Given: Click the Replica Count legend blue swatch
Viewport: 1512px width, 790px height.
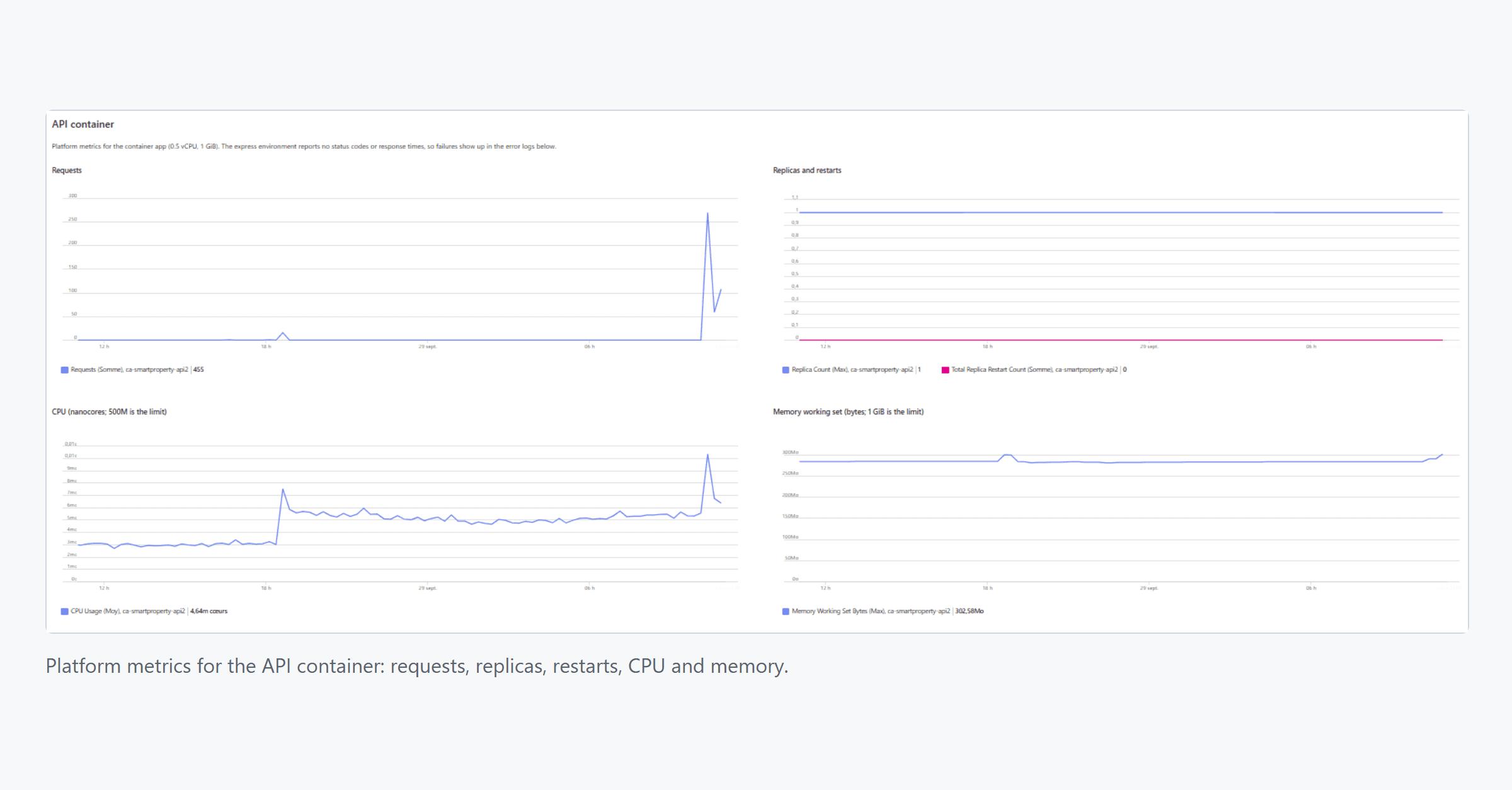Looking at the screenshot, I should point(786,370).
